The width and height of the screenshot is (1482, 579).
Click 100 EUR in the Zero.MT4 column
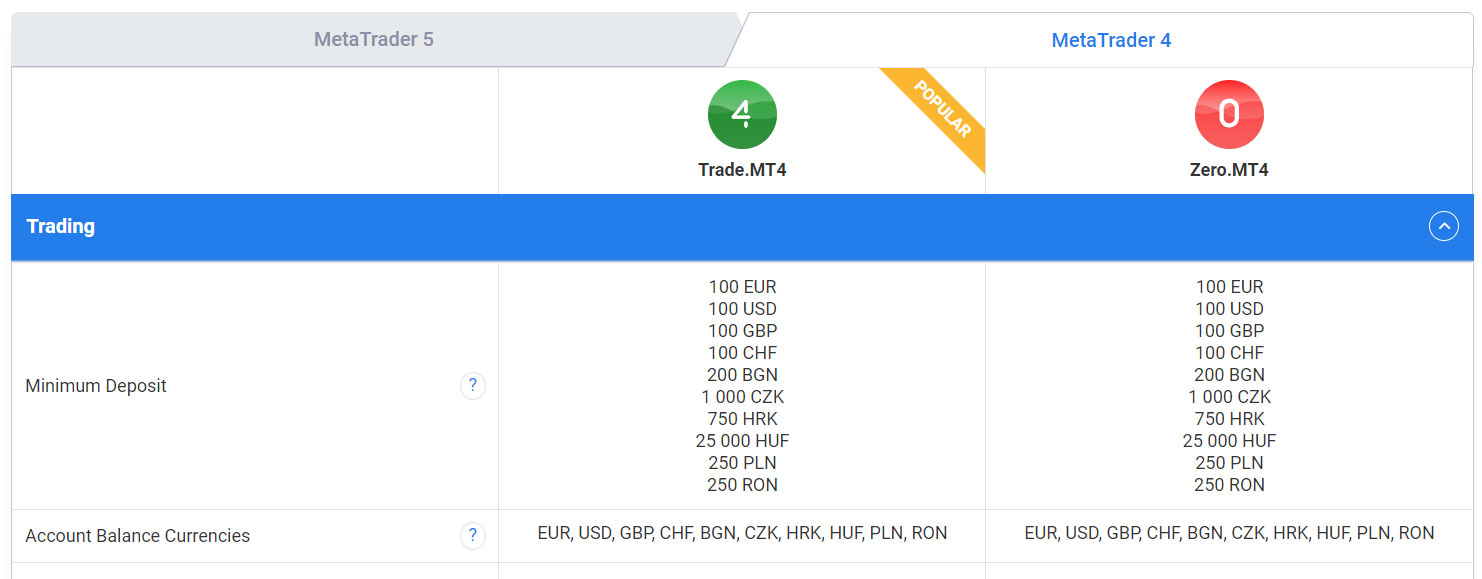pyautogui.click(x=1229, y=287)
